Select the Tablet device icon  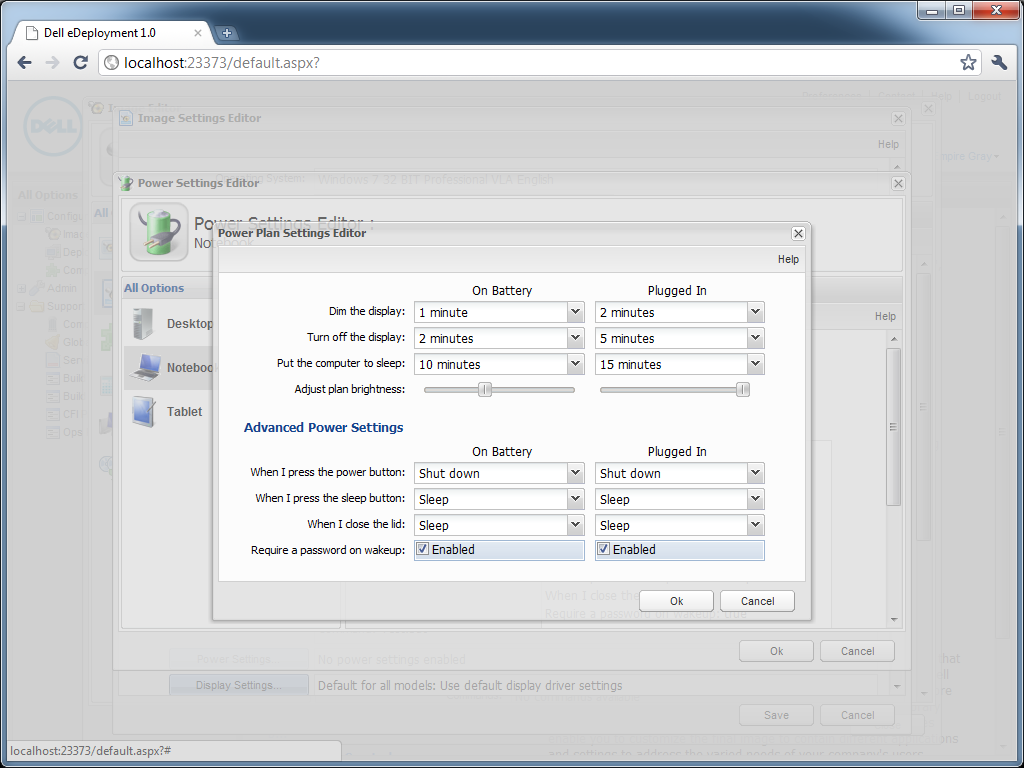click(x=144, y=411)
